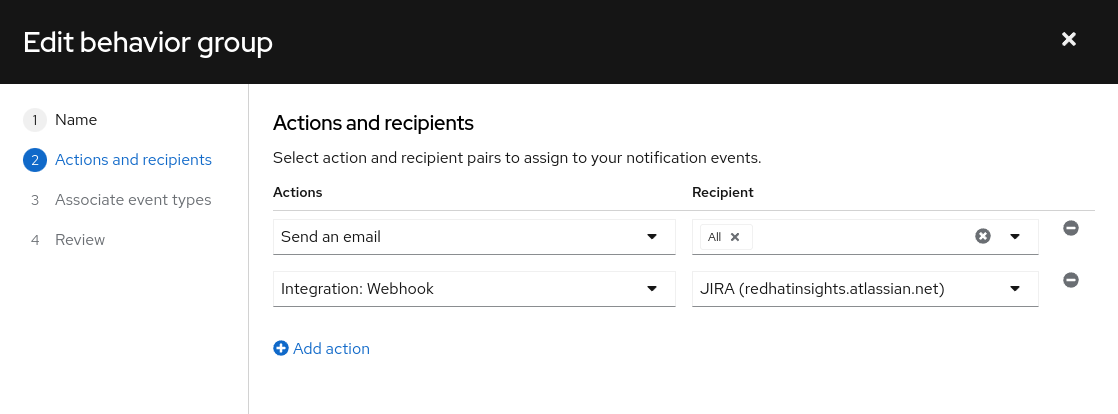Click the caret arrow on JIRA recipient selector
The height and width of the screenshot is (414, 1118).
[x=1015, y=289]
